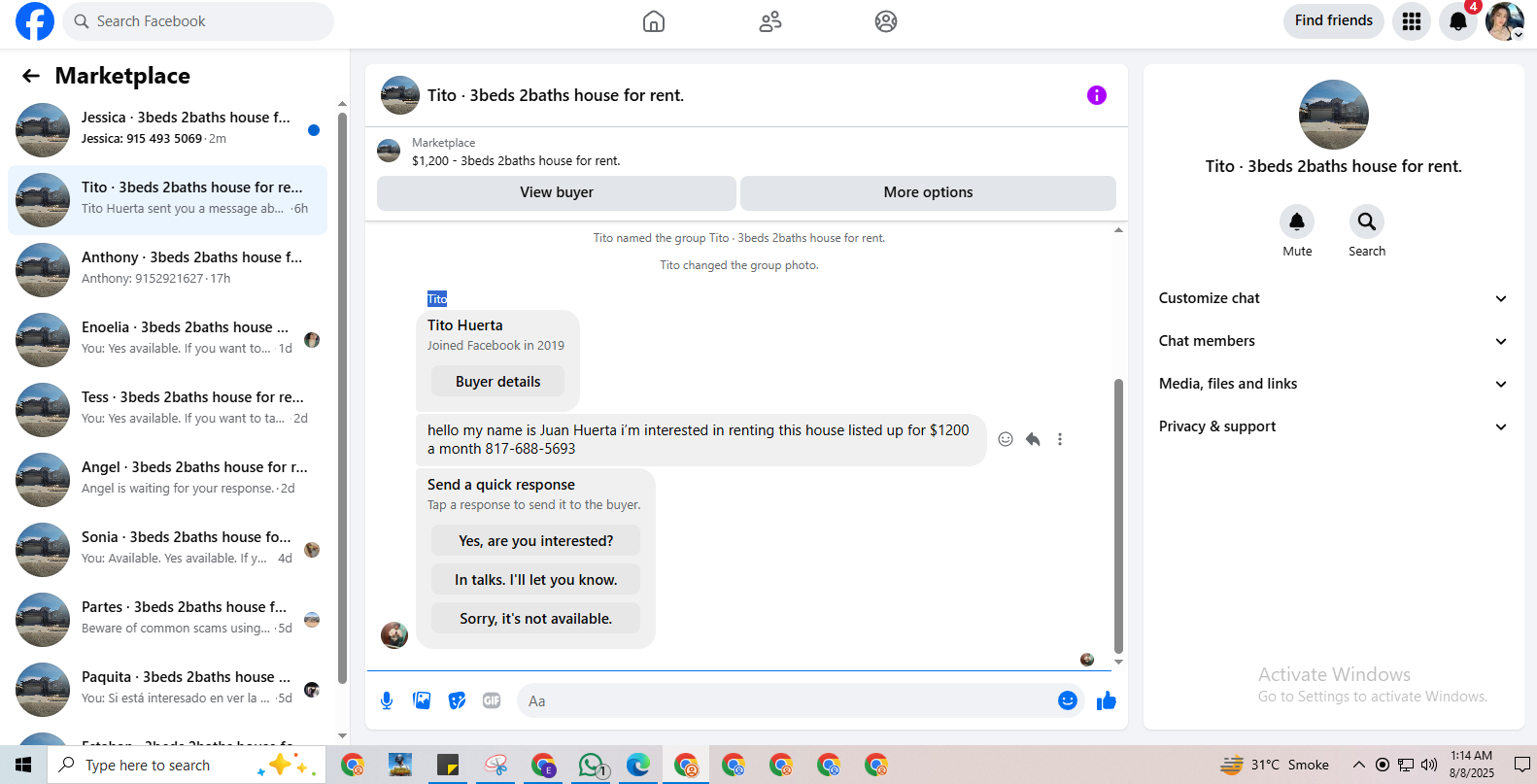Screen dimensions: 1537x784
Task: Click the More options button
Action: (x=928, y=192)
